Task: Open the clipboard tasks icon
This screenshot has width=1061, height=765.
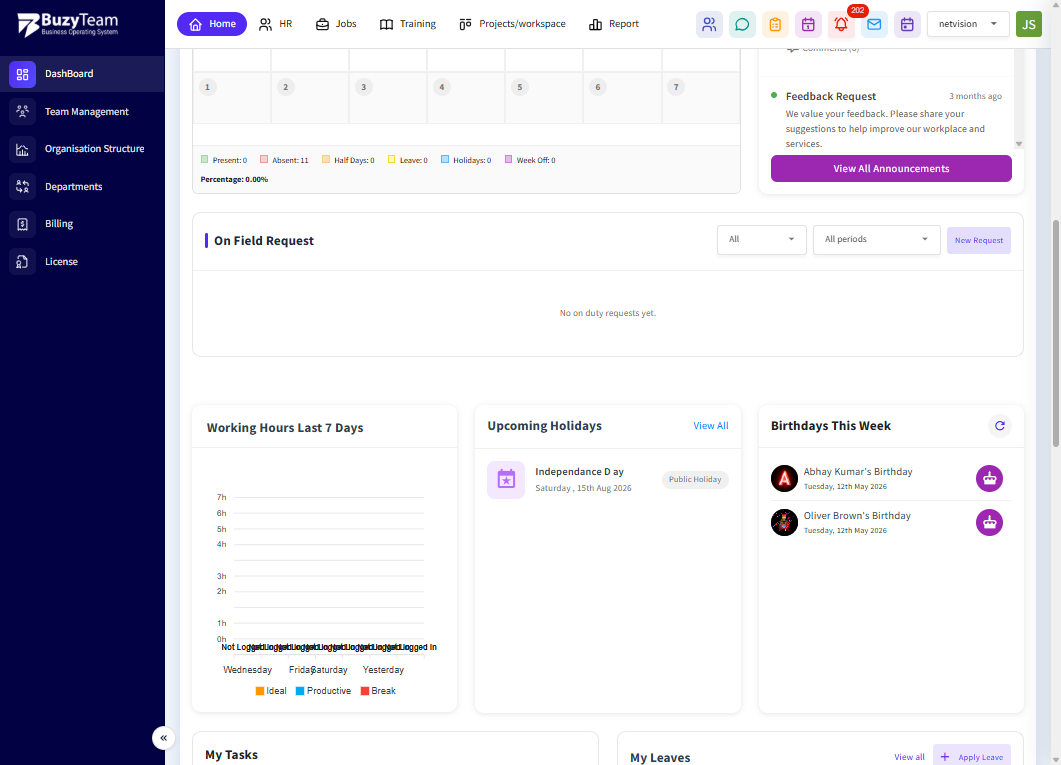Action: pos(775,24)
